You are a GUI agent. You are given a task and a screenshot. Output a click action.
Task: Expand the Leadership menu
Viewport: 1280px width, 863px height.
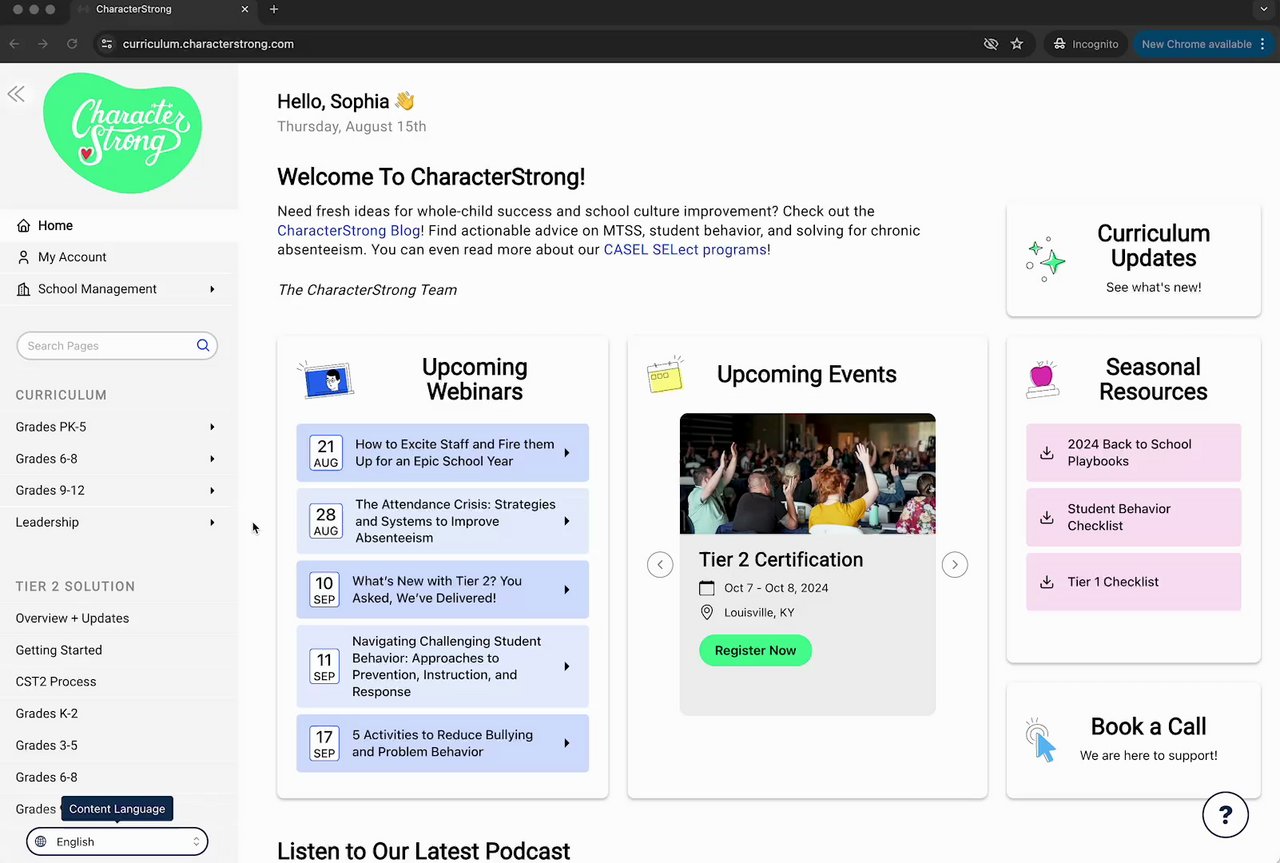point(212,522)
